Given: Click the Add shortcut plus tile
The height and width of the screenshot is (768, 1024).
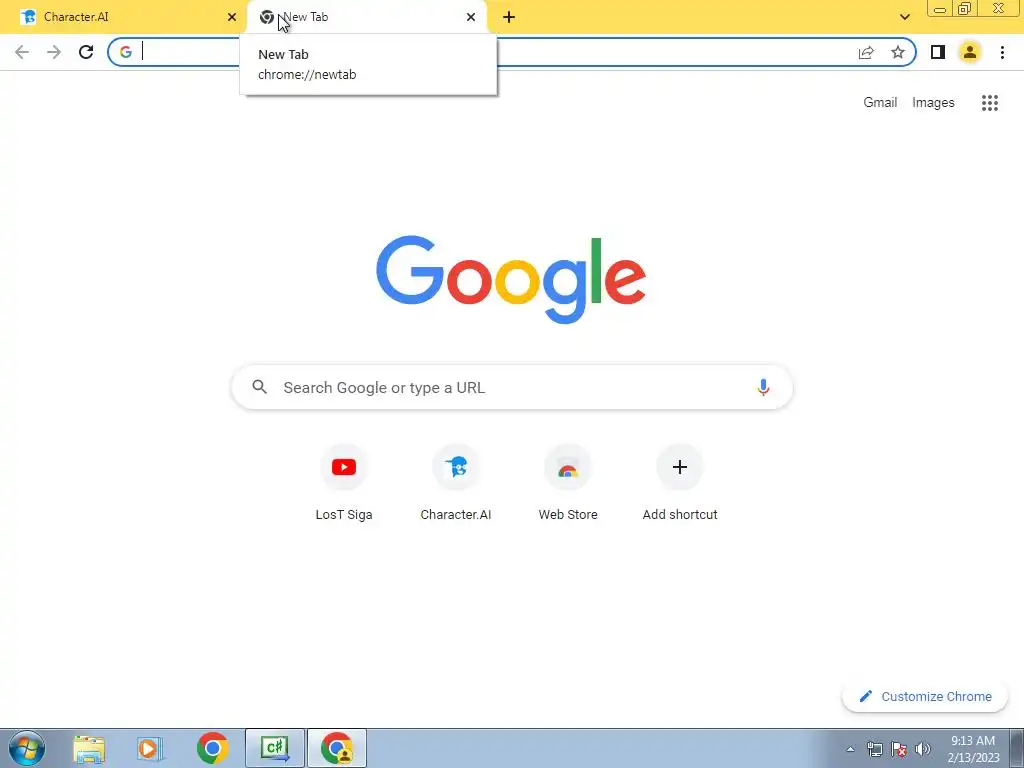Looking at the screenshot, I should point(680,482).
